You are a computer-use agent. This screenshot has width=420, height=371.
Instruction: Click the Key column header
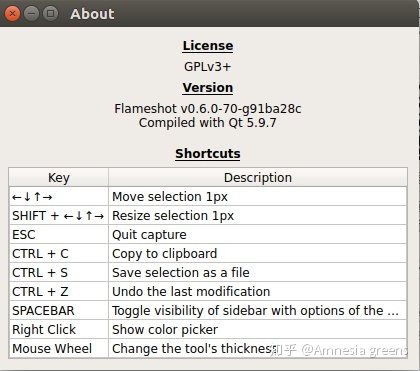click(59, 177)
